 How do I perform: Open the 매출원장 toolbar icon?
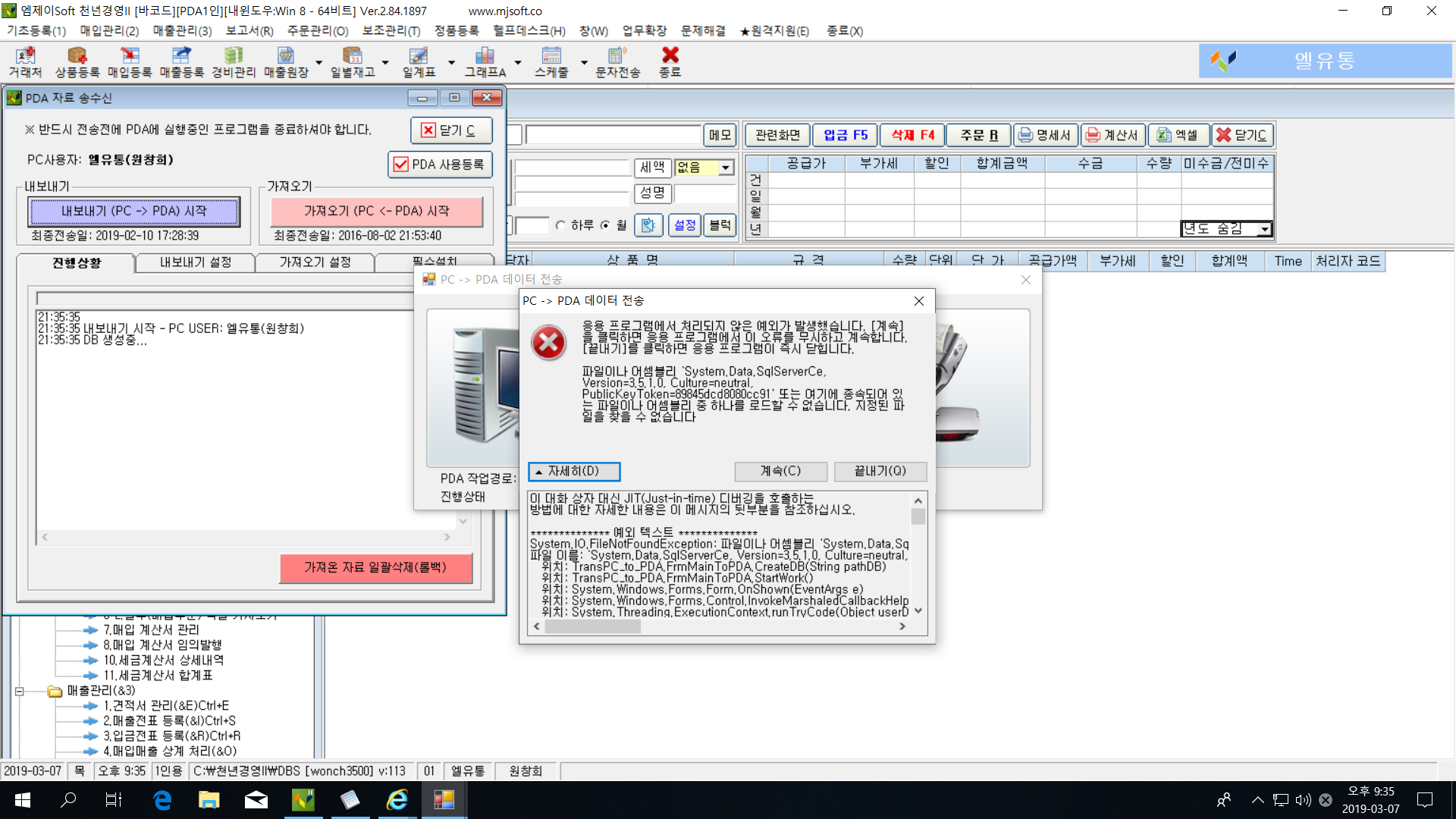pyautogui.click(x=286, y=62)
